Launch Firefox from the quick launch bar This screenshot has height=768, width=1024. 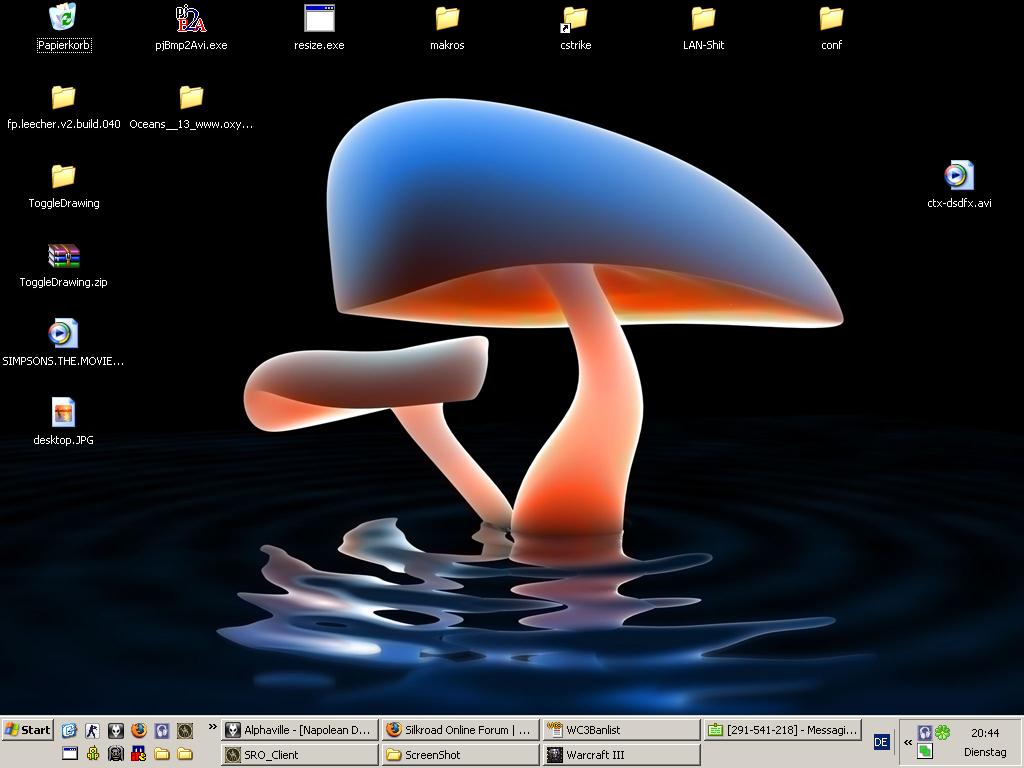pos(139,731)
